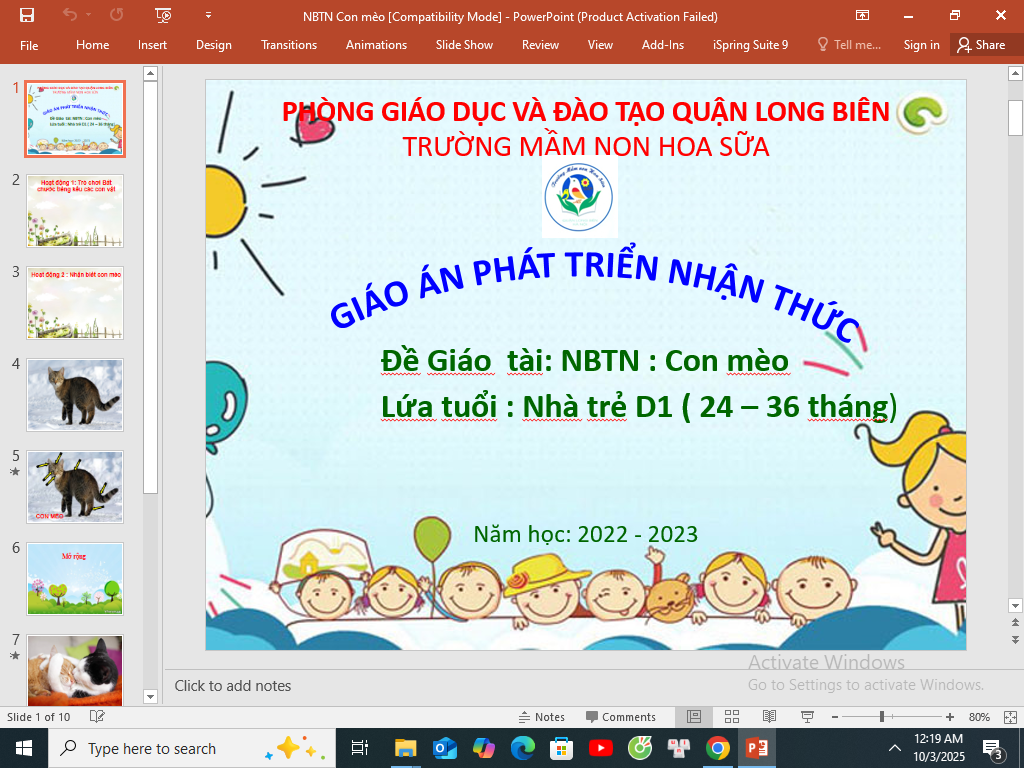Expand hidden system tray icons
Viewport: 1024px width, 768px height.
pyautogui.click(x=894, y=748)
